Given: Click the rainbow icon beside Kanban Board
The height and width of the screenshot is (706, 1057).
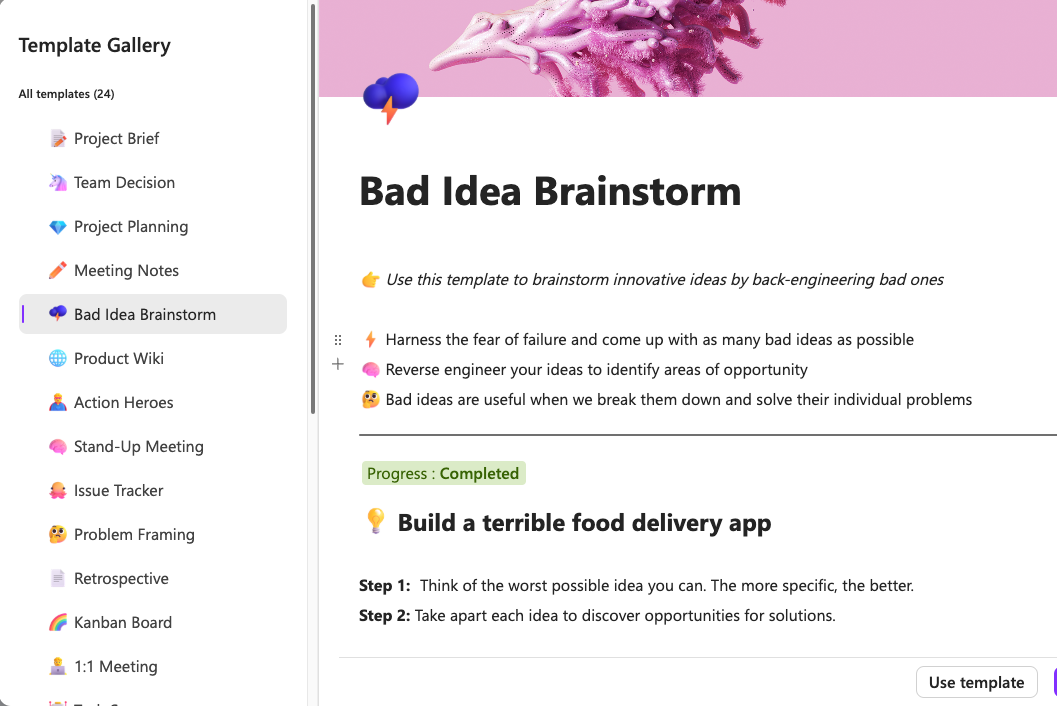Looking at the screenshot, I should [58, 623].
